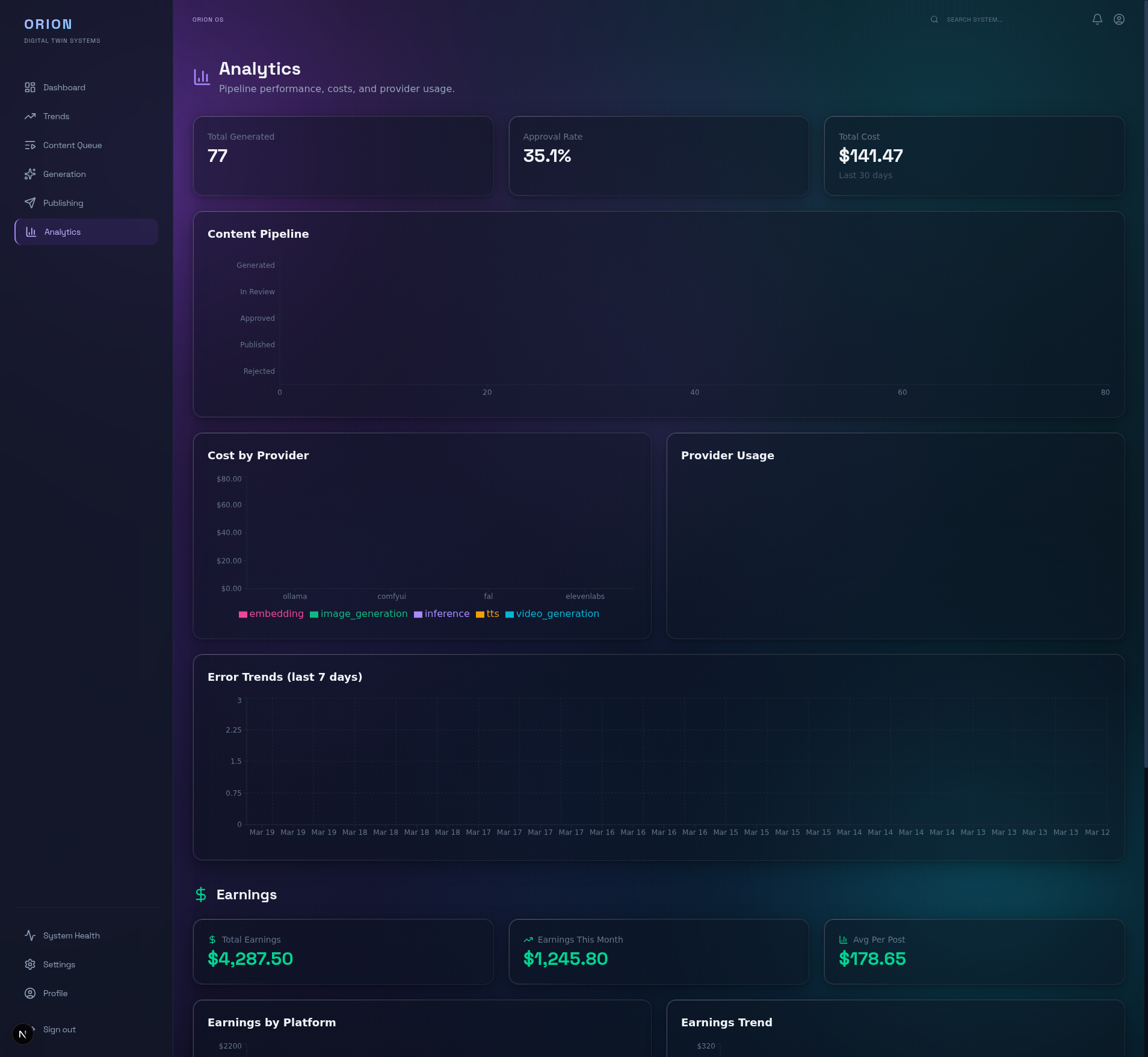Open the Content Queue section
The image size is (1148, 1057).
(72, 145)
